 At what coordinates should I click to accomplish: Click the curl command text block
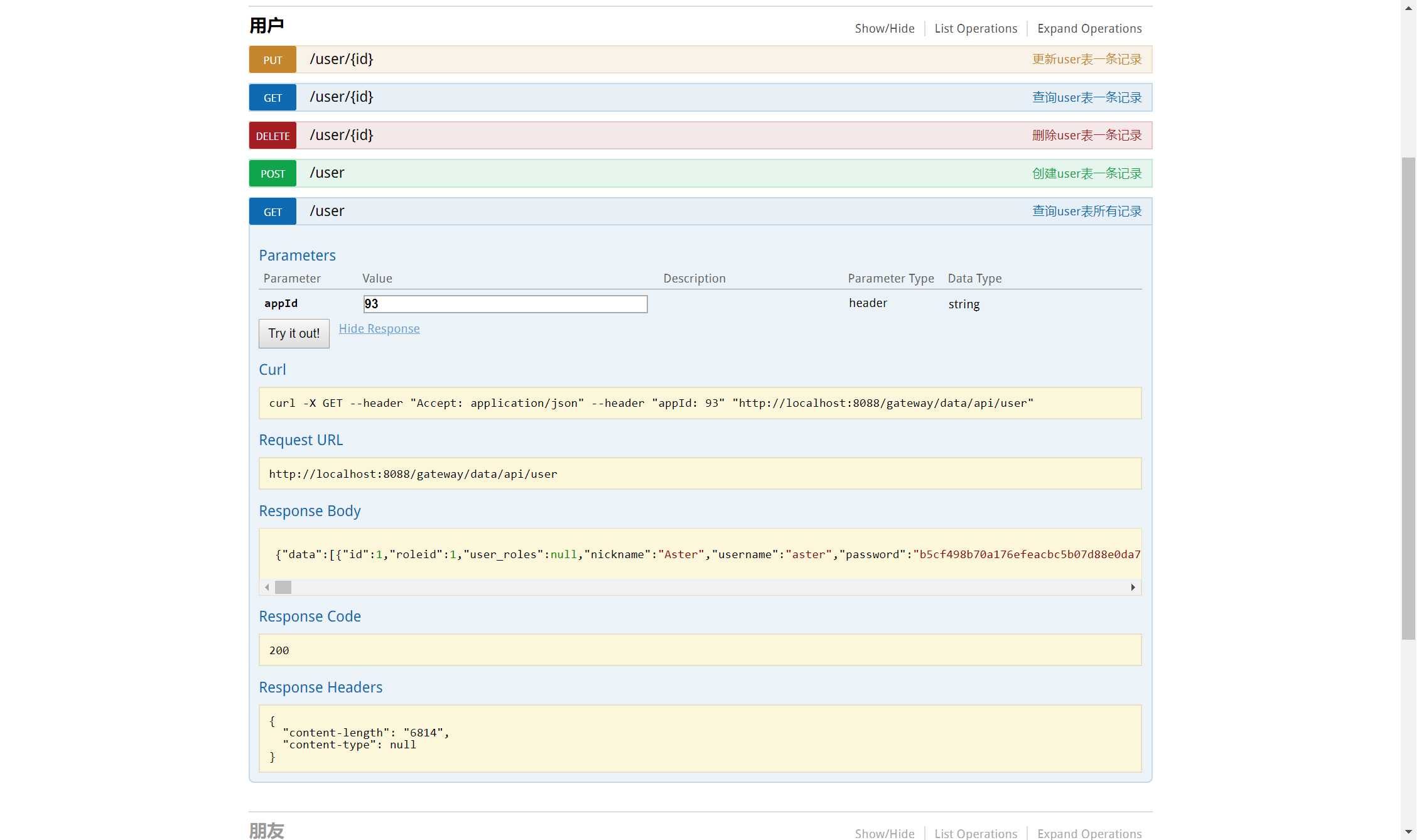(x=700, y=403)
